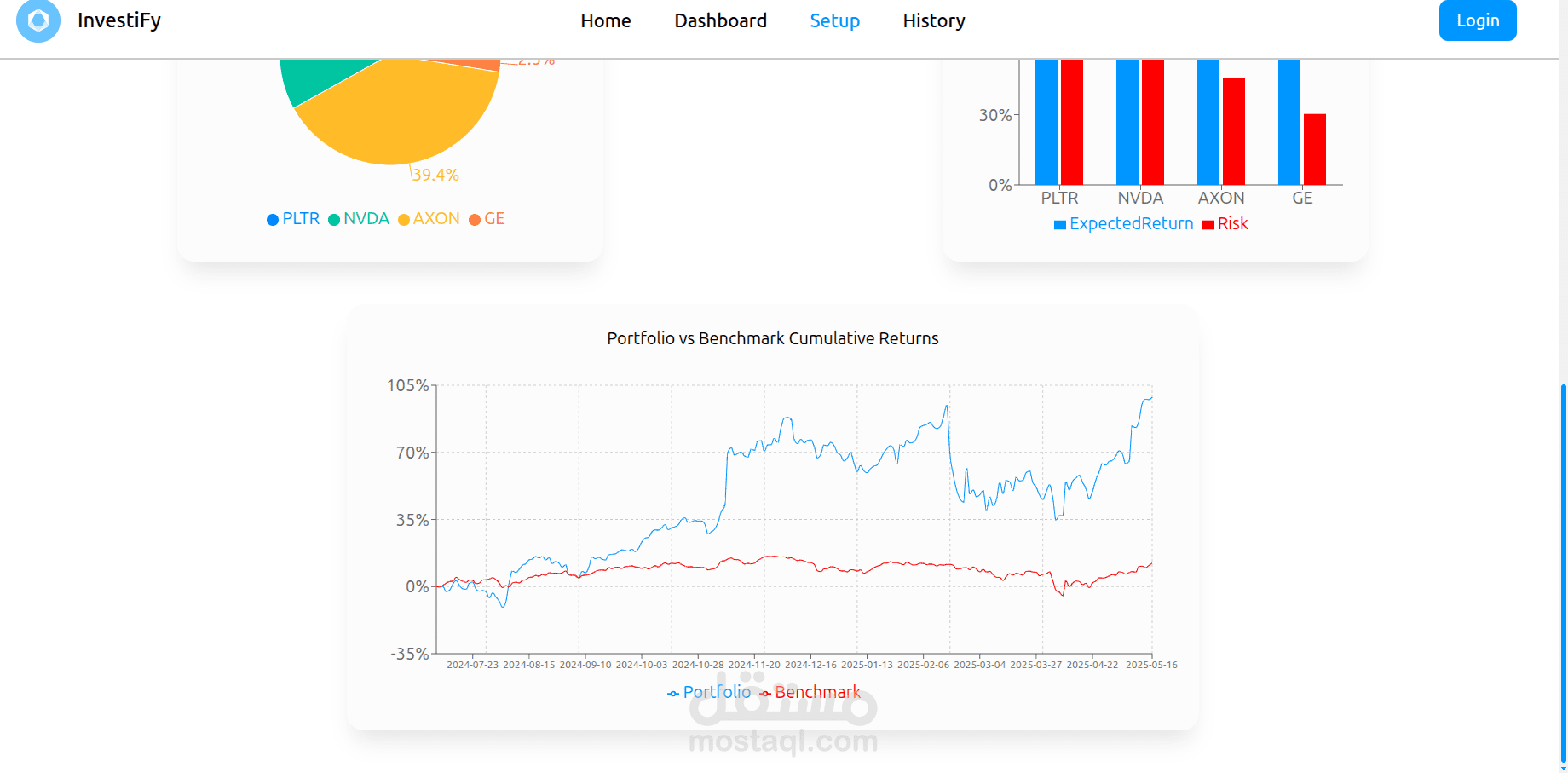Image resolution: width=1568 pixels, height=773 pixels.
Task: Open the Setup navigation link
Action: point(834,20)
